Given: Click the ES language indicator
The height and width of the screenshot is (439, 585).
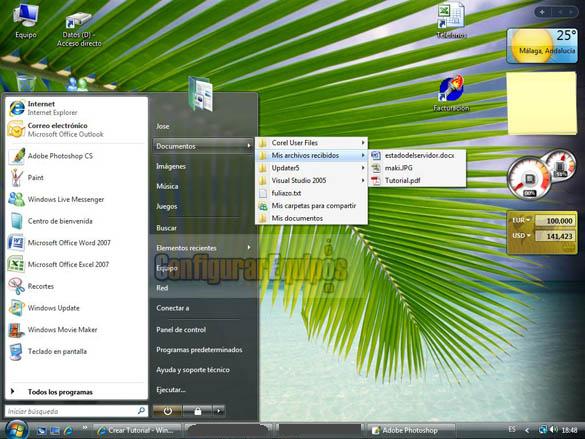Looking at the screenshot, I should click(x=512, y=429).
